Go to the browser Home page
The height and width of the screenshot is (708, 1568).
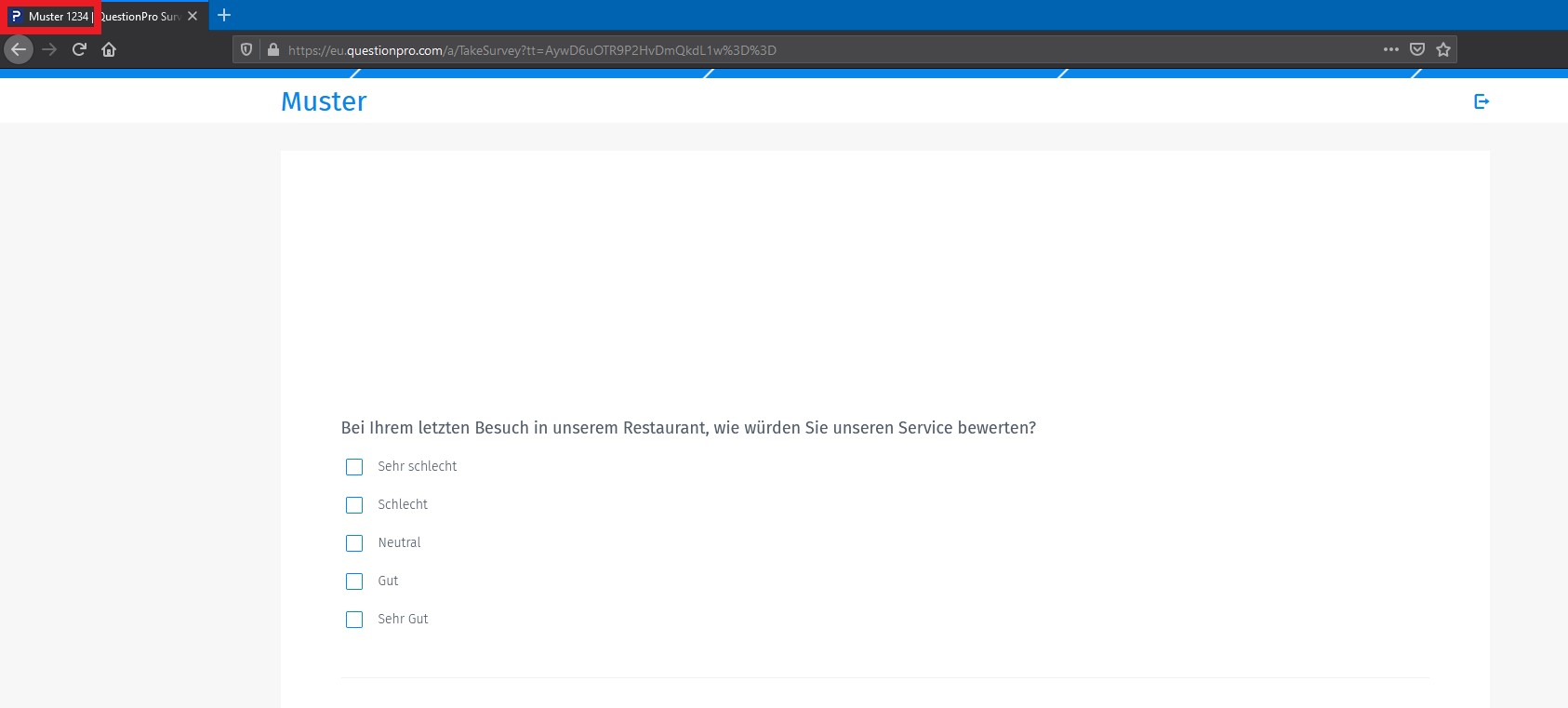109,49
